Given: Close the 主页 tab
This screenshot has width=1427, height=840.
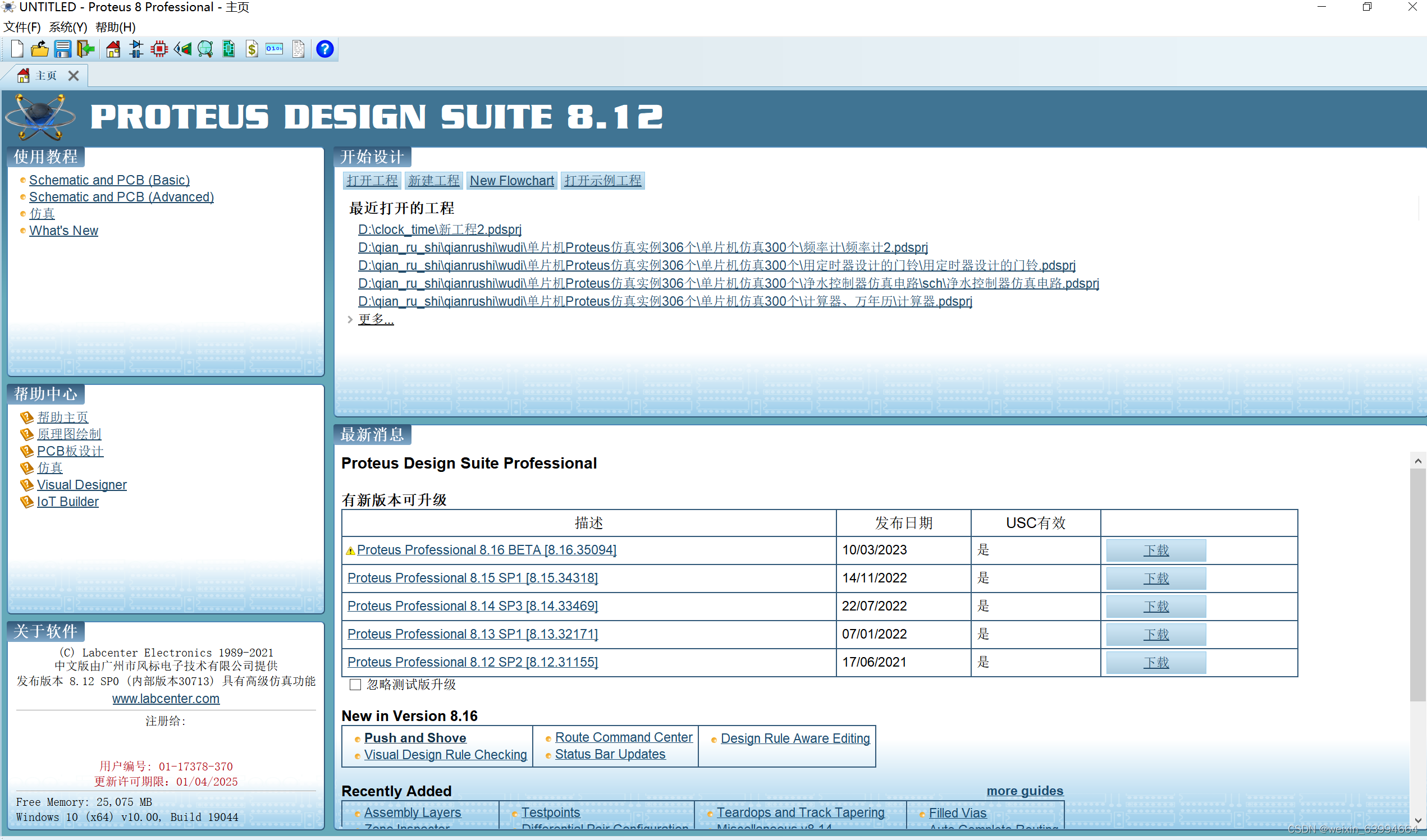Looking at the screenshot, I should click(x=74, y=76).
